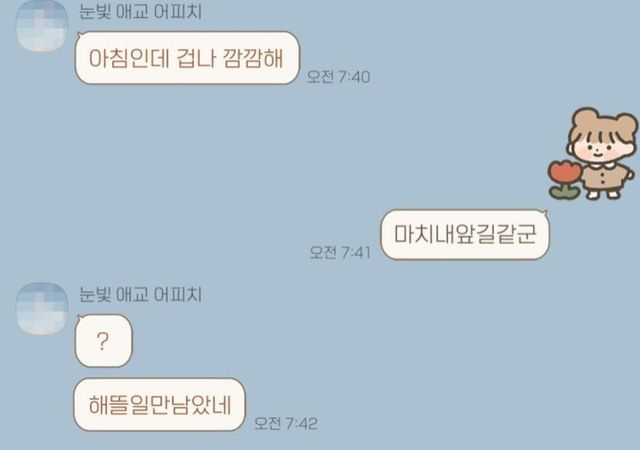Select the 마치내앞길같군 message bubble

[465, 234]
